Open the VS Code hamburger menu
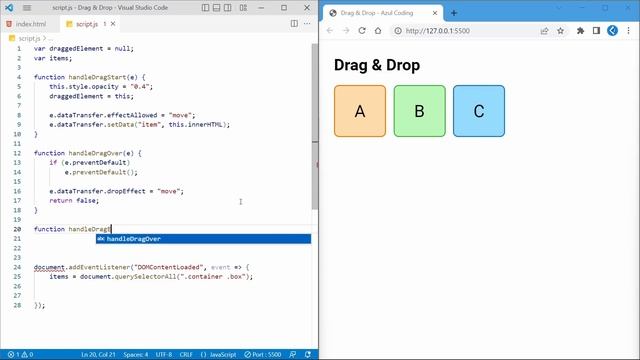640x360 pixels. 27,8
